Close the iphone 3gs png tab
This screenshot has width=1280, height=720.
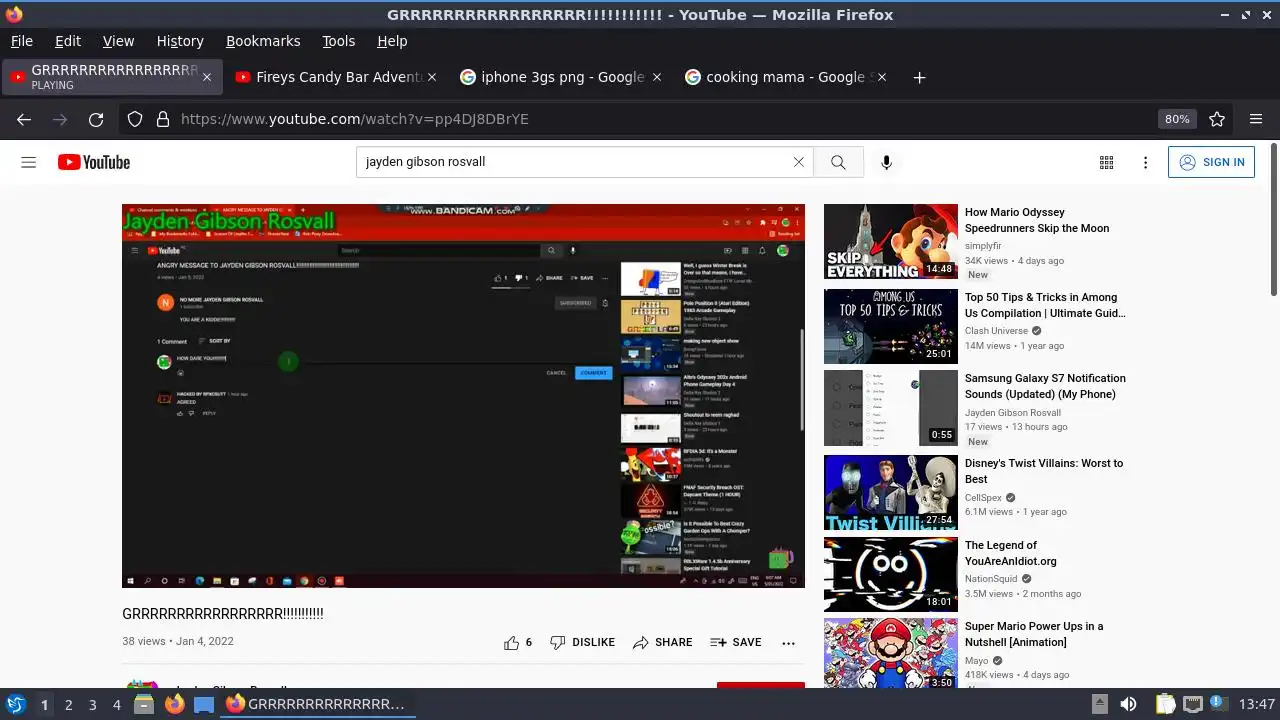(657, 77)
